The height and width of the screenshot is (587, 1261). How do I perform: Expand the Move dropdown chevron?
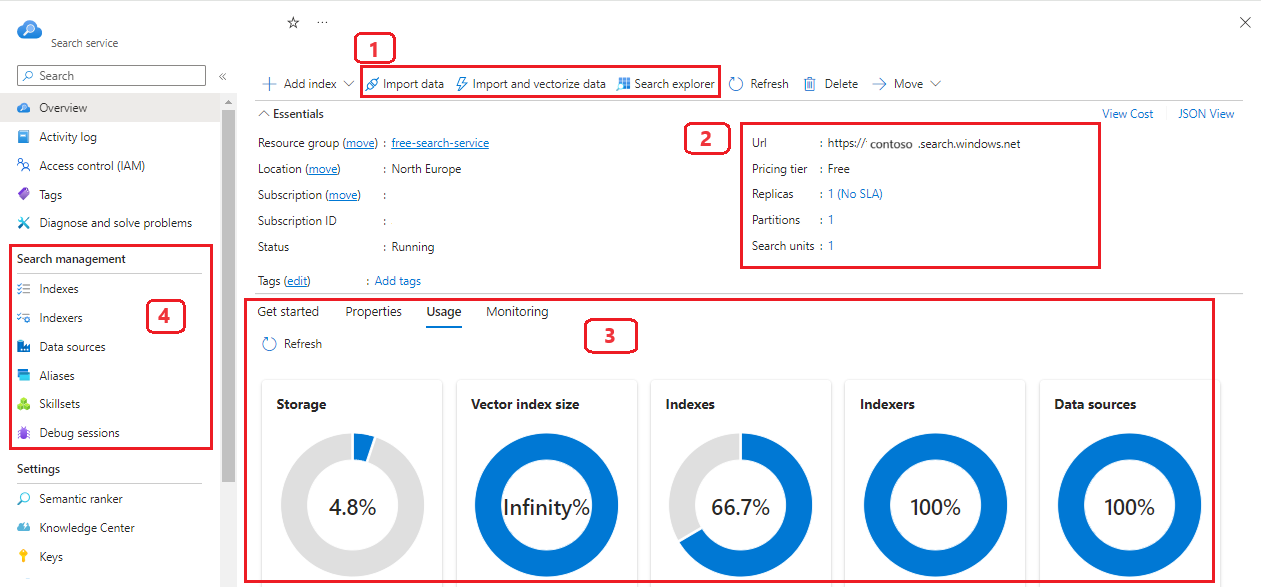pos(935,84)
